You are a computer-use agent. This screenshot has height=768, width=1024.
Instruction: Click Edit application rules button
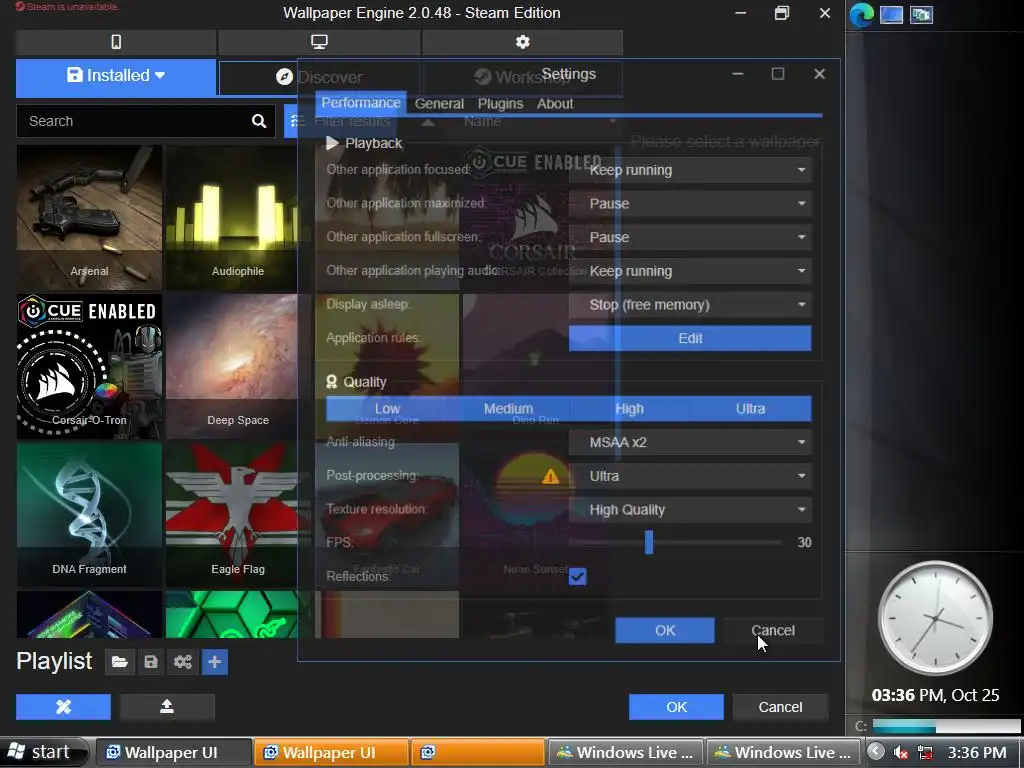pyautogui.click(x=690, y=338)
